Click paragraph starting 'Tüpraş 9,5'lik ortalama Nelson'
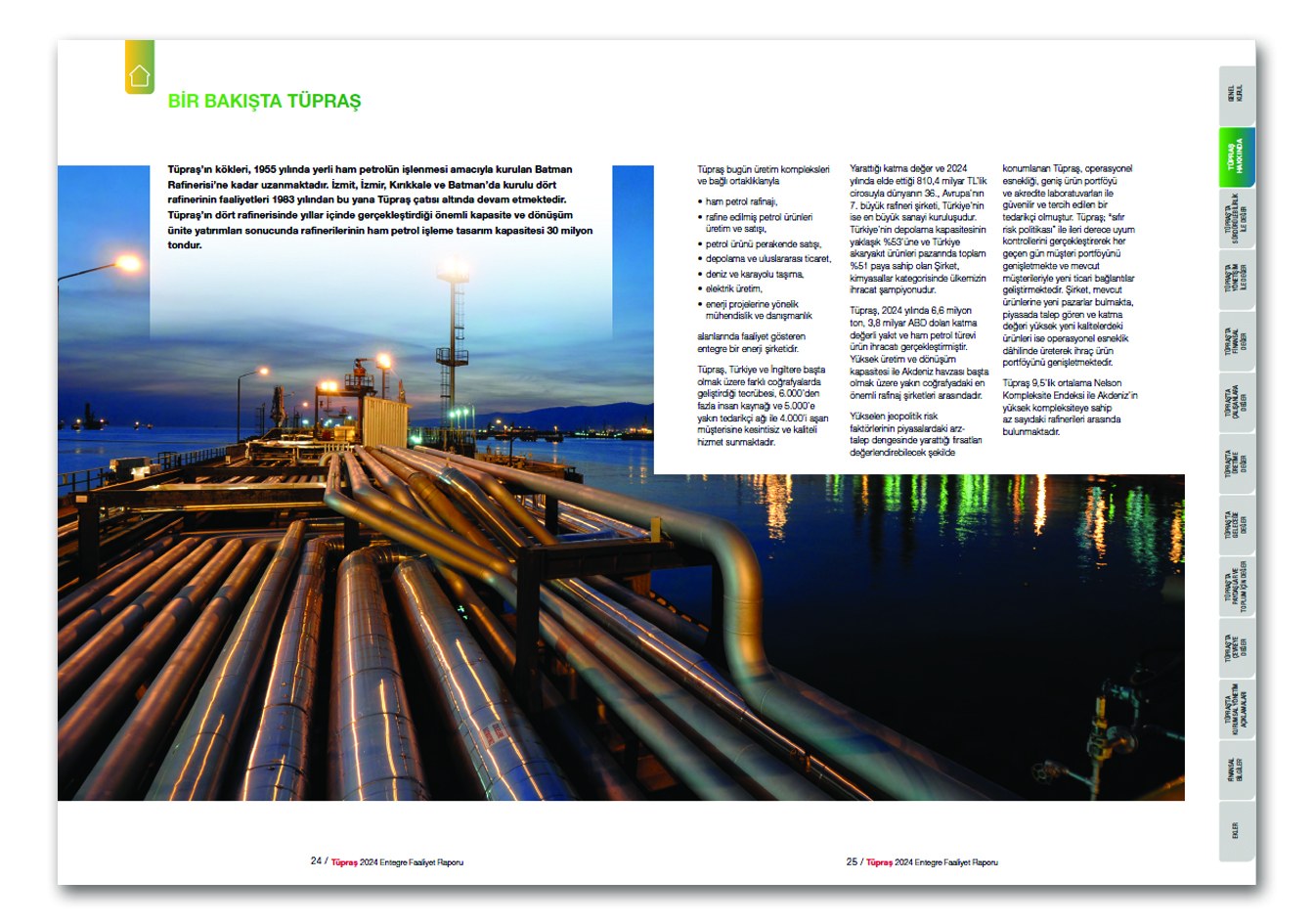The width and height of the screenshot is (1314, 924). point(1070,407)
